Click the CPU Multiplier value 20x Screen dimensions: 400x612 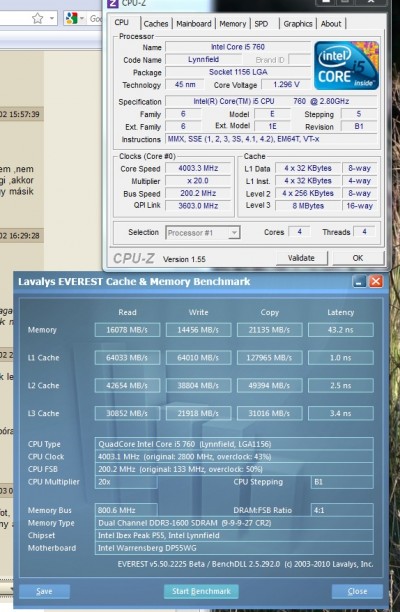tap(126, 482)
